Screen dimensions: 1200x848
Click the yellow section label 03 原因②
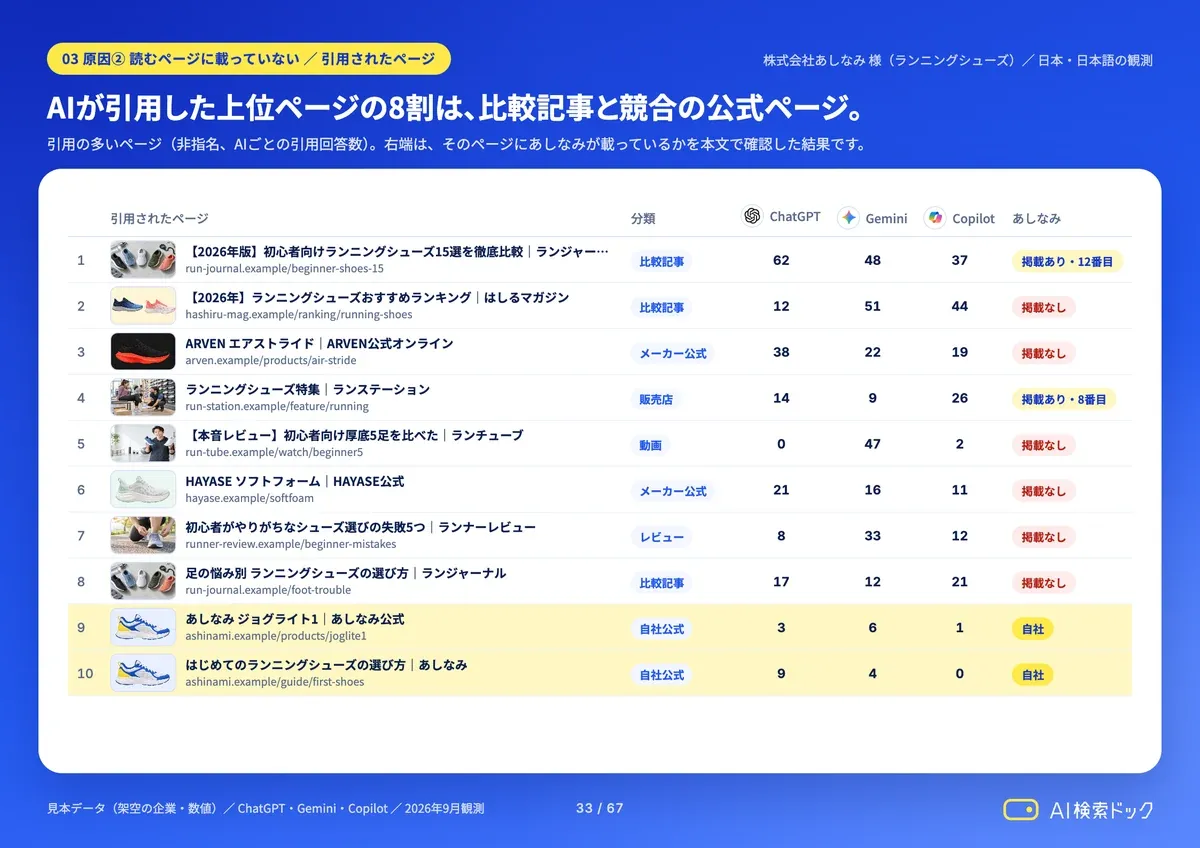point(249,59)
